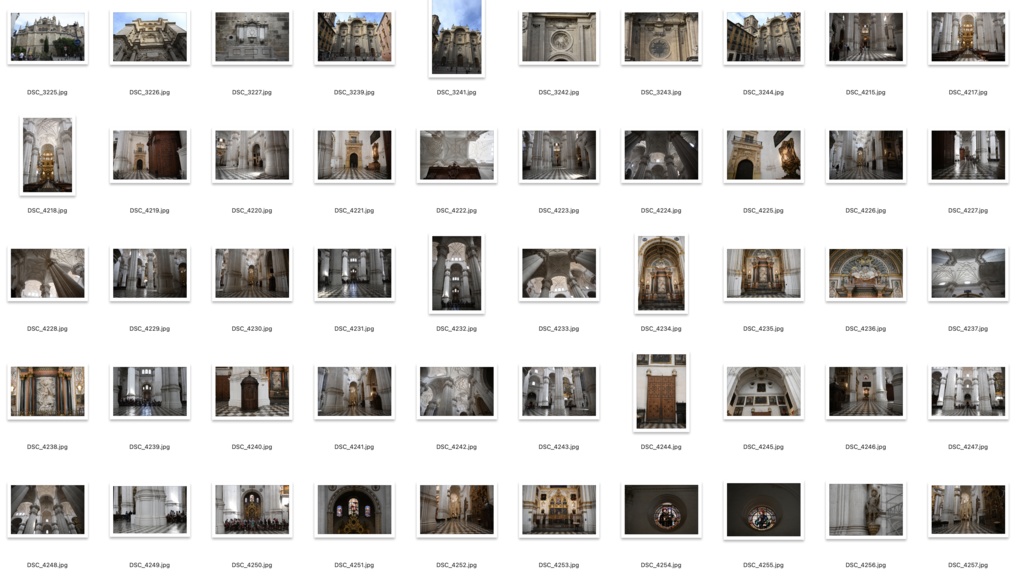1024x580 pixels.
Task: Click the DSC_4241.jpg file name
Action: click(x=354, y=447)
